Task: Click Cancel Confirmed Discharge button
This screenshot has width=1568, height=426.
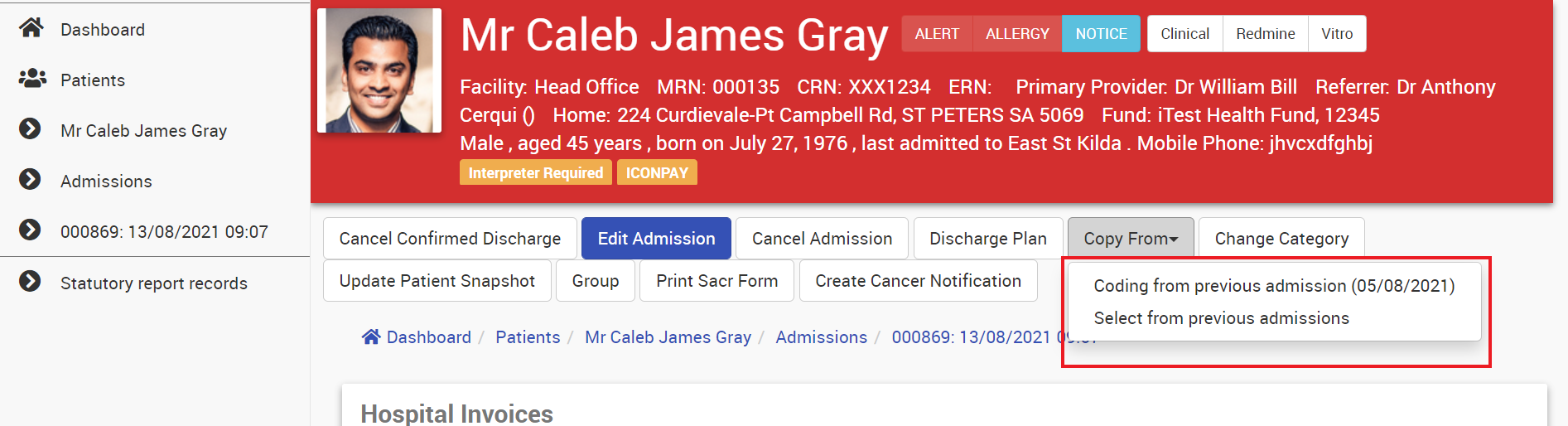Action: tap(450, 239)
